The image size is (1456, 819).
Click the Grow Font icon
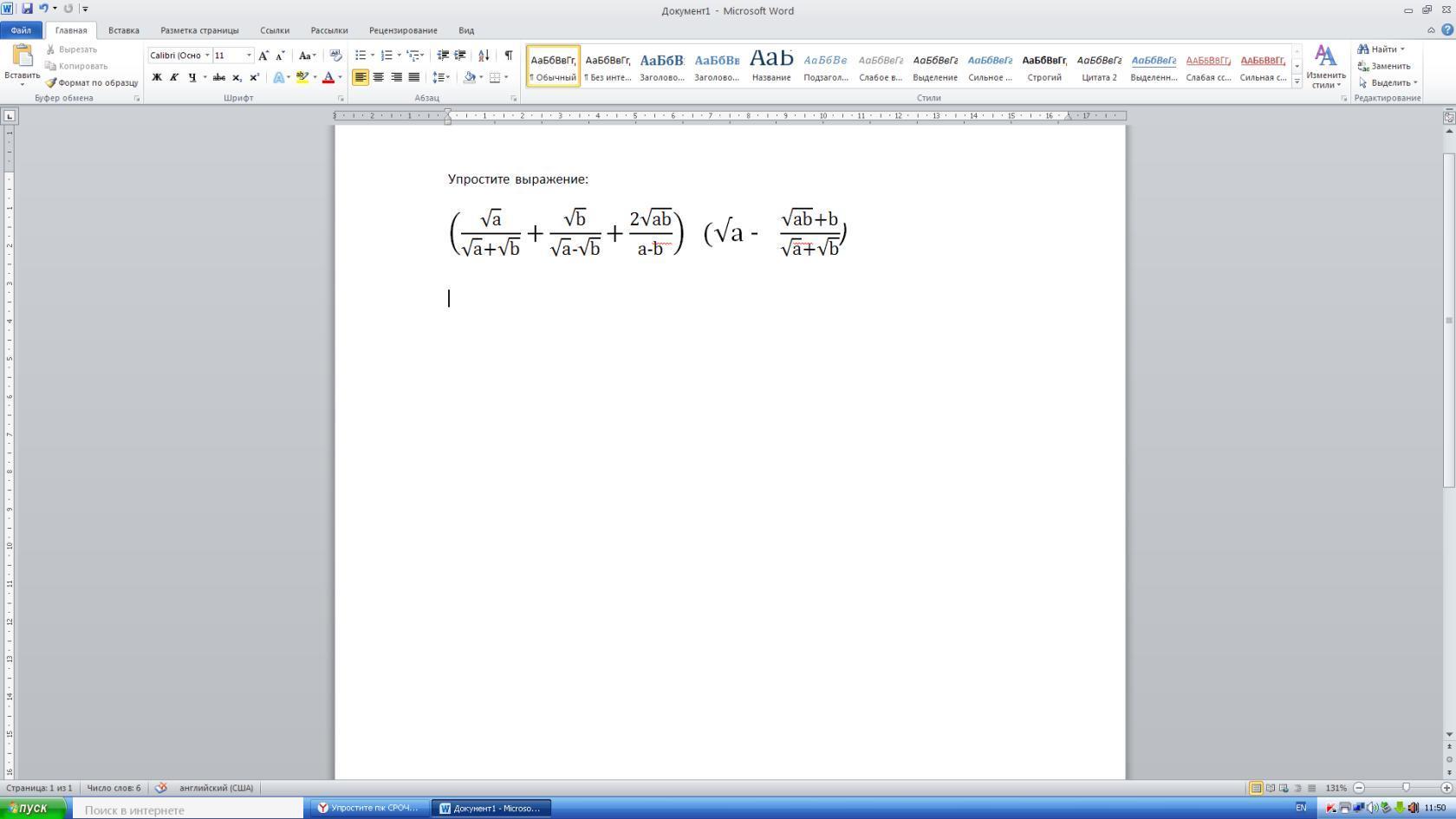(x=263, y=55)
